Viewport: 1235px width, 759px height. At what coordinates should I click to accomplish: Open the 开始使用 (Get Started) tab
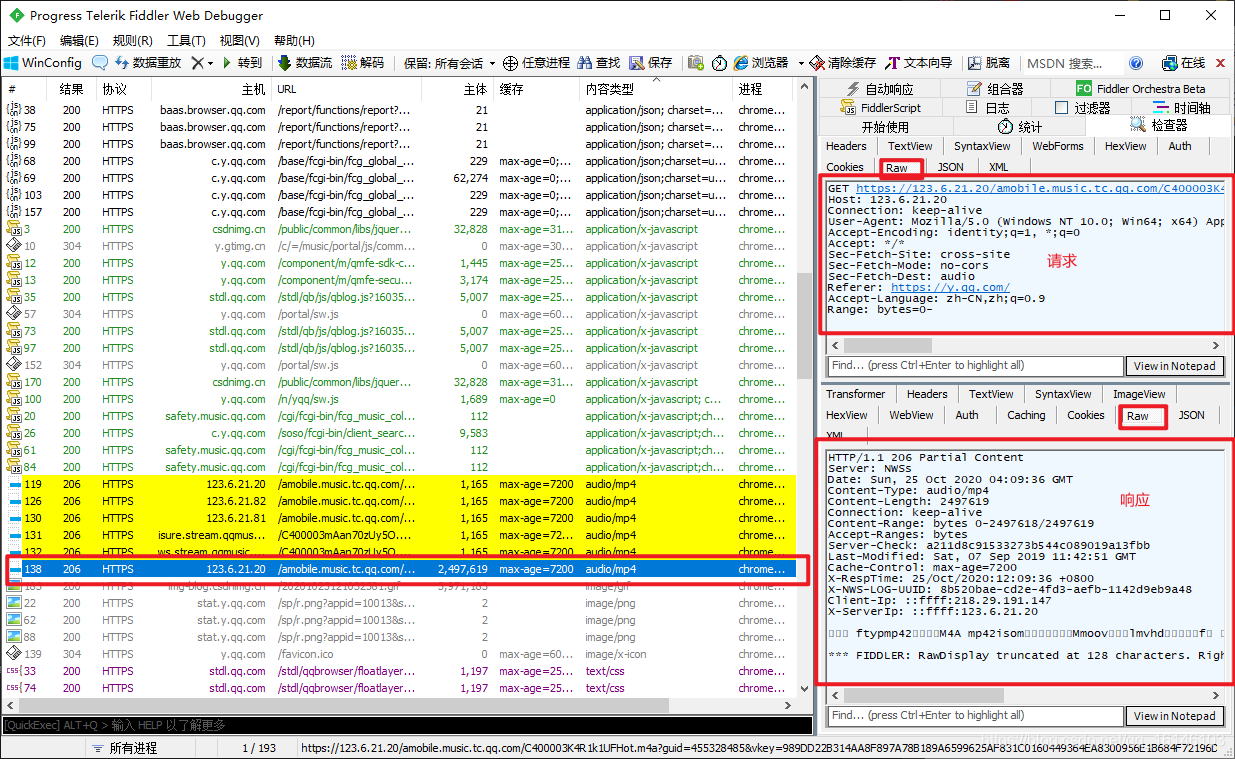[885, 126]
